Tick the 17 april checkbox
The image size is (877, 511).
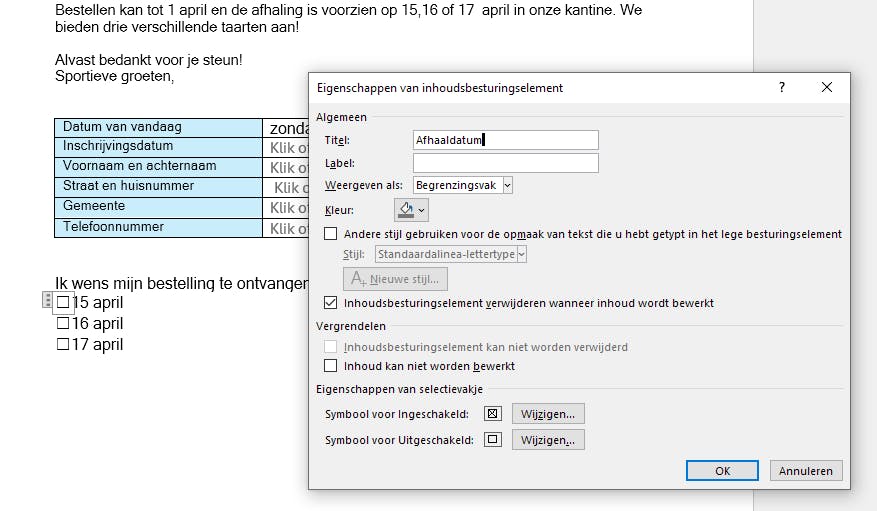(63, 344)
